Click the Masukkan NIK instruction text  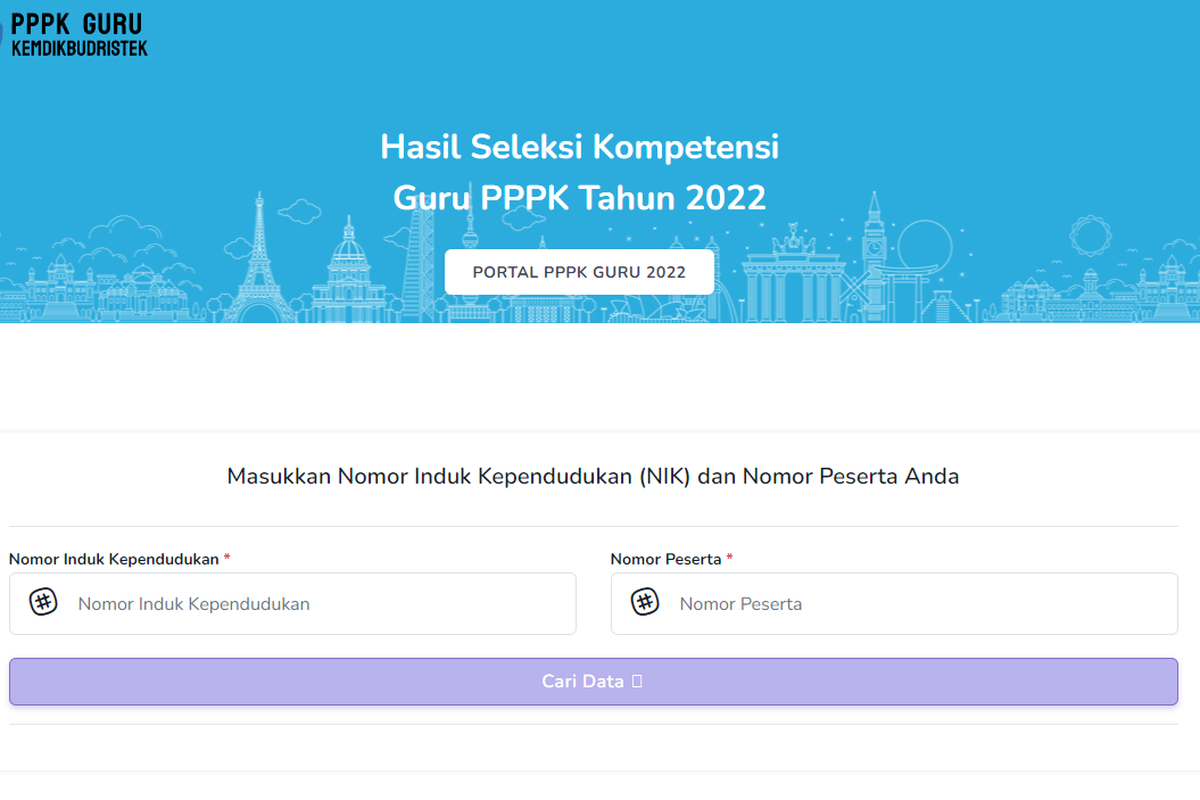[593, 476]
